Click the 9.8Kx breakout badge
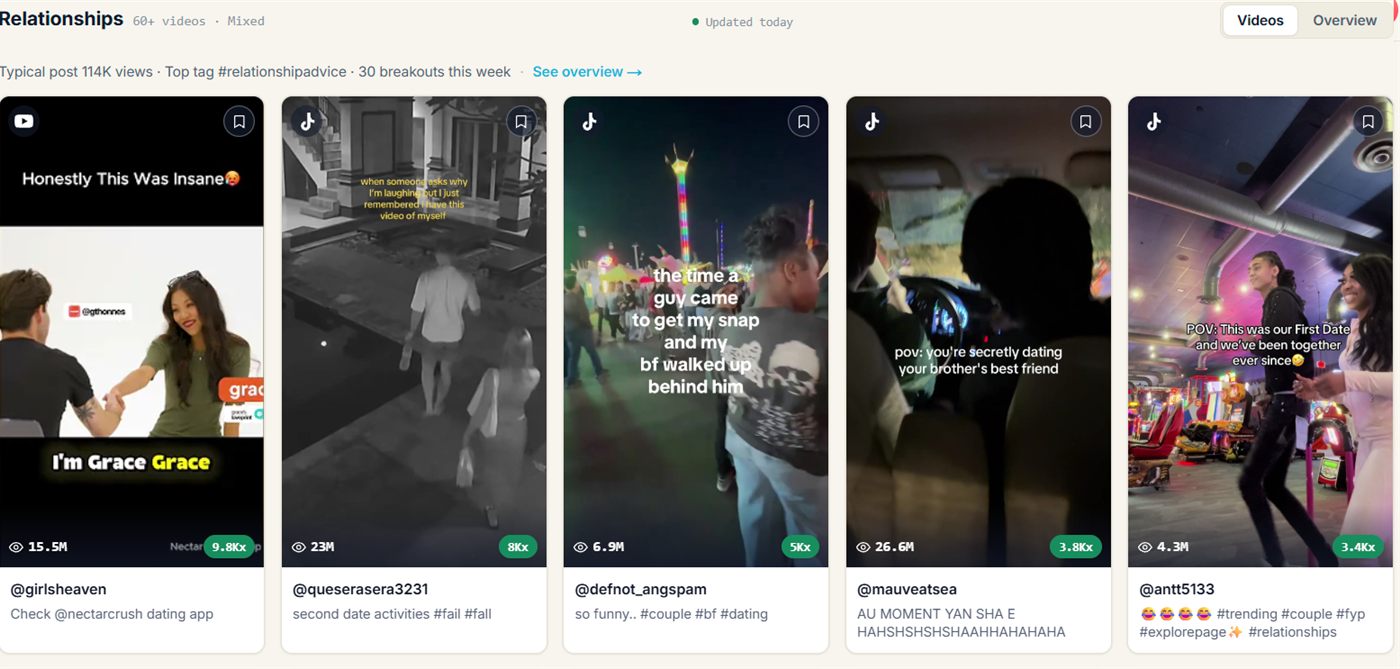The width and height of the screenshot is (1400, 669). (230, 547)
